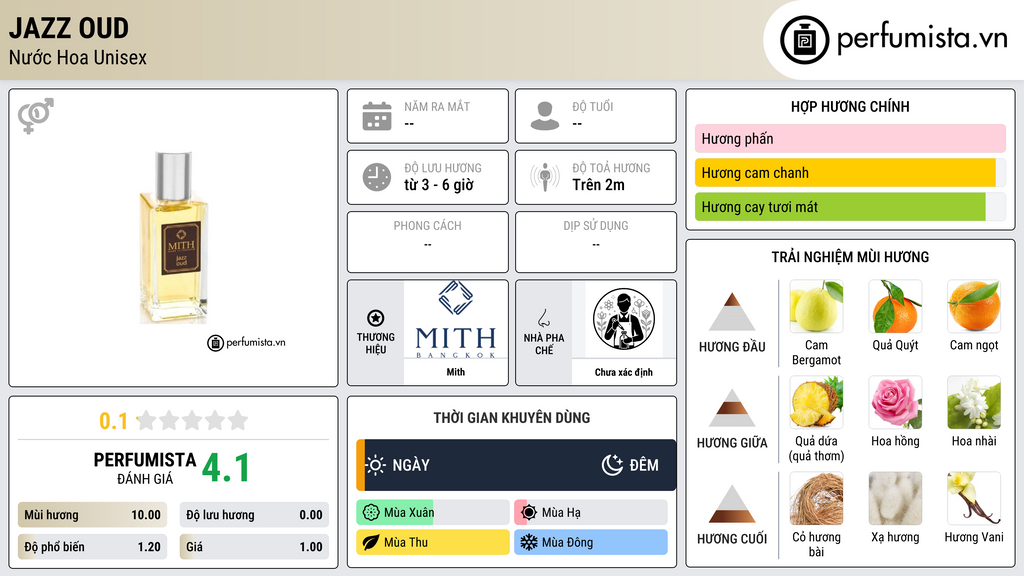Open the Hoa hồng rose note image
This screenshot has width=1024, height=576.
coord(895,402)
